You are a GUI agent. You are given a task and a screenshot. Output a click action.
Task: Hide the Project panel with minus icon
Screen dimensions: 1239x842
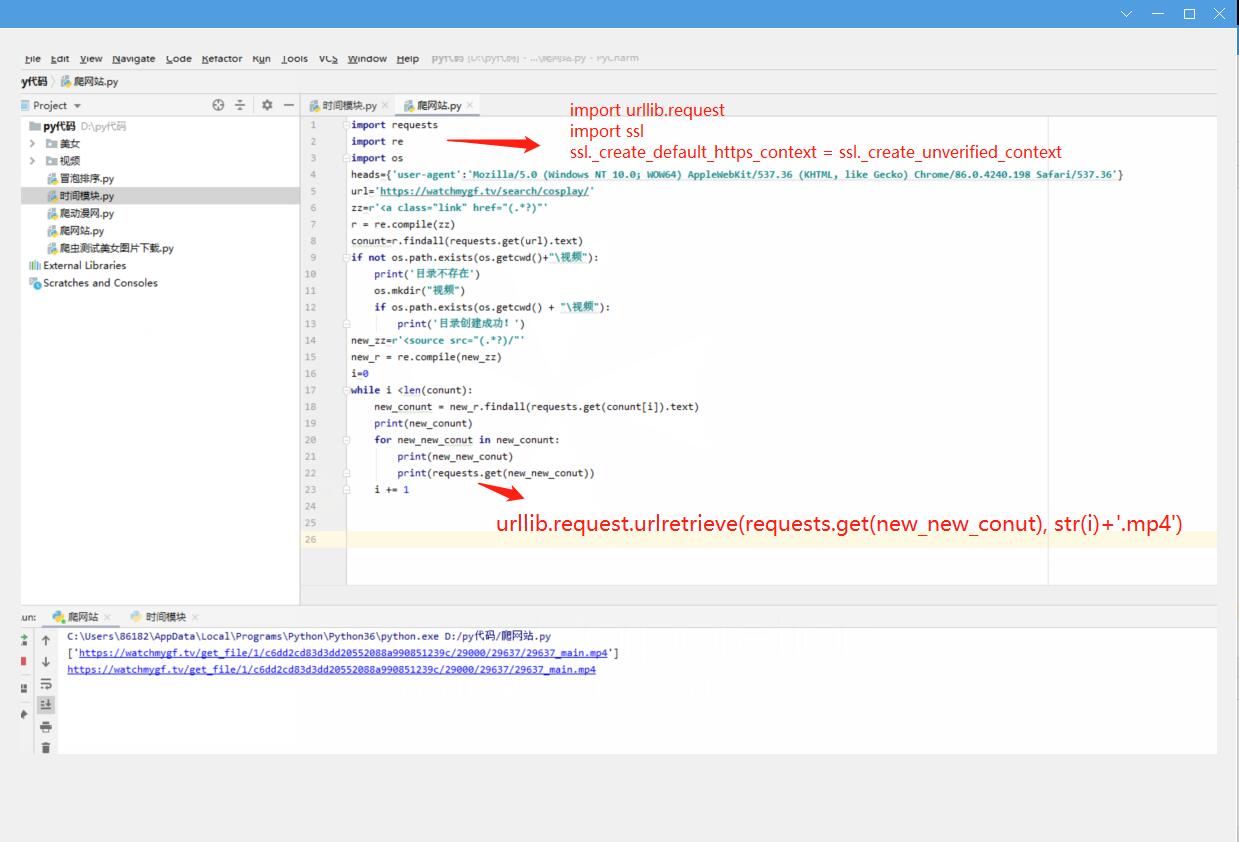[289, 105]
